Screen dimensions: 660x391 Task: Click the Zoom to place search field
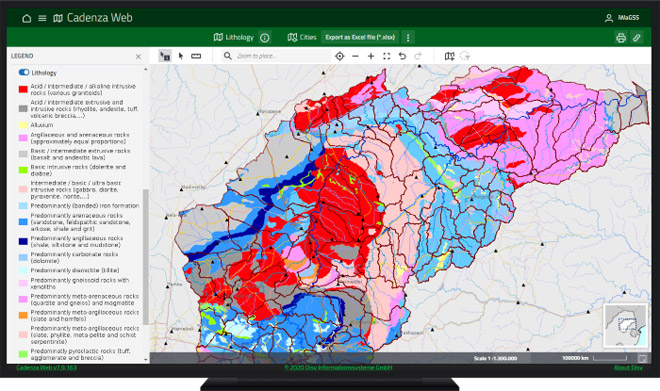(x=276, y=56)
